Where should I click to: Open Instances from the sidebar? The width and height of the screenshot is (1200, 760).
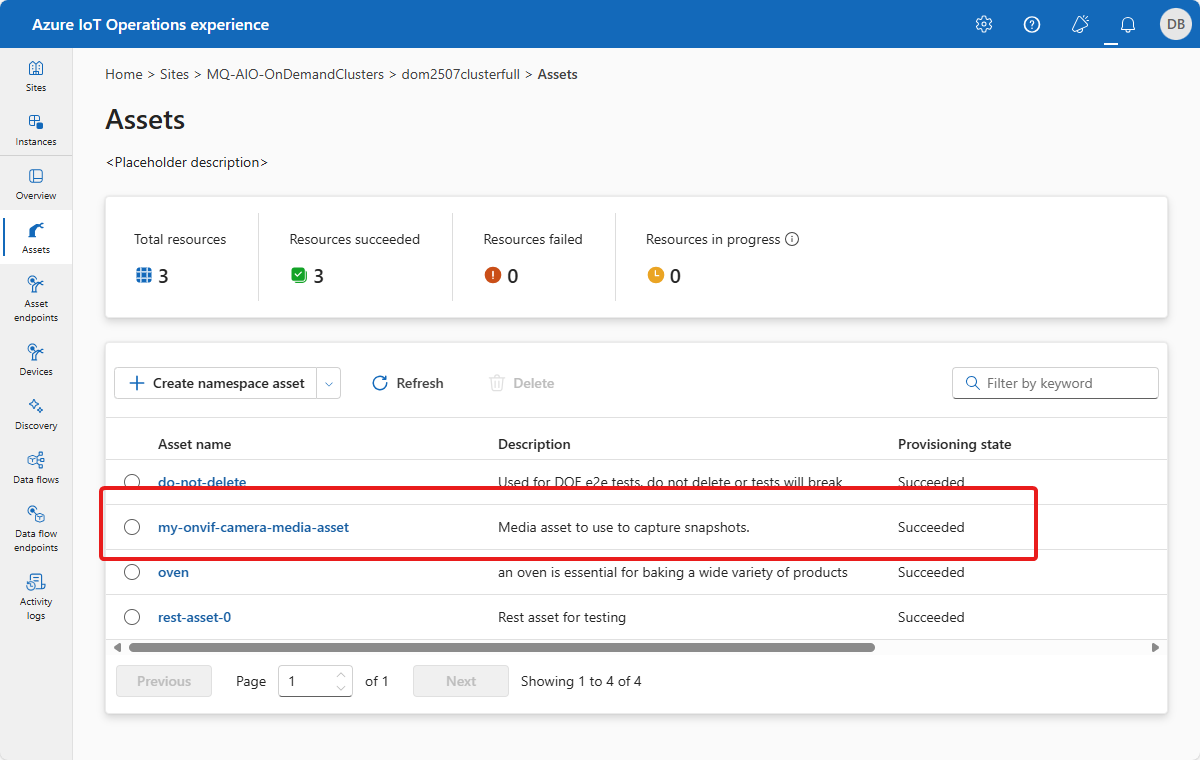(x=36, y=130)
